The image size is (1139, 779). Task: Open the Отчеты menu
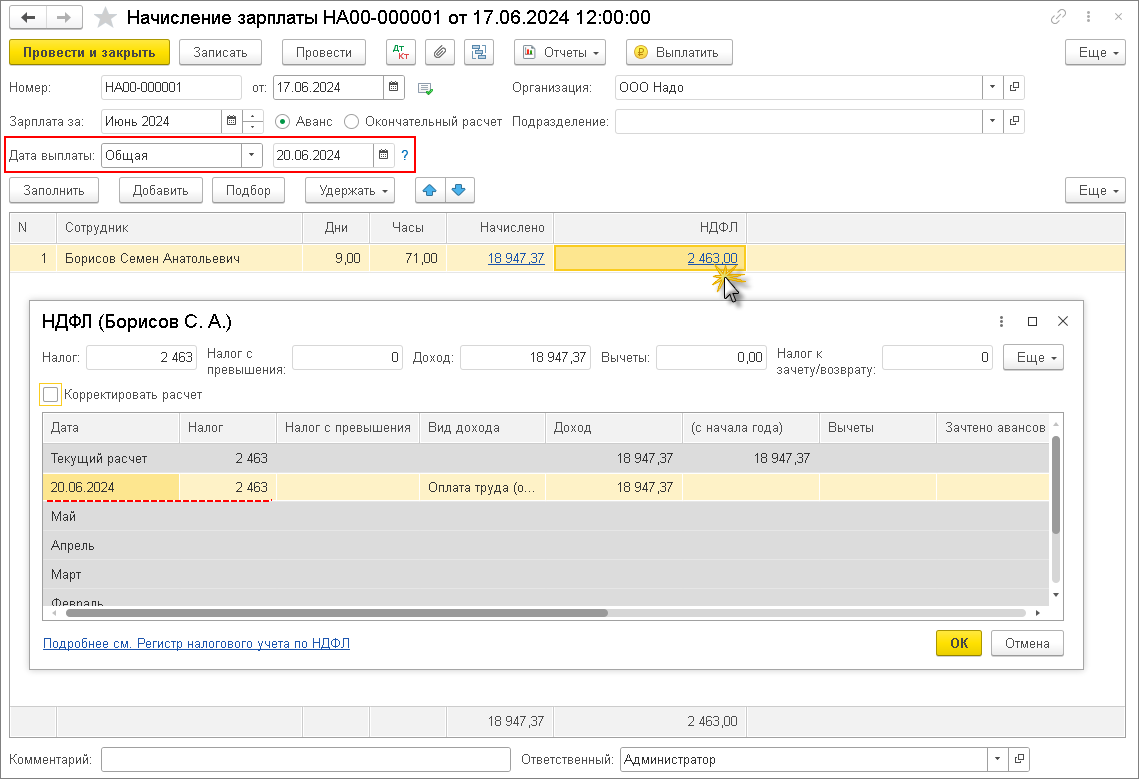click(560, 52)
